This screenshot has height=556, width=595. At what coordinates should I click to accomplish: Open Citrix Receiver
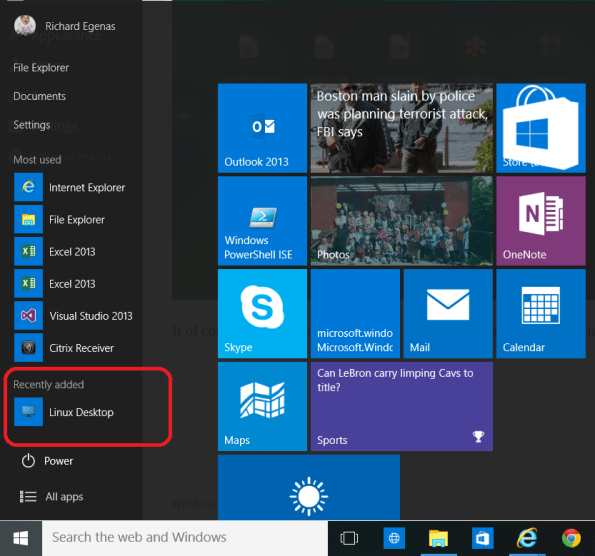(64, 348)
